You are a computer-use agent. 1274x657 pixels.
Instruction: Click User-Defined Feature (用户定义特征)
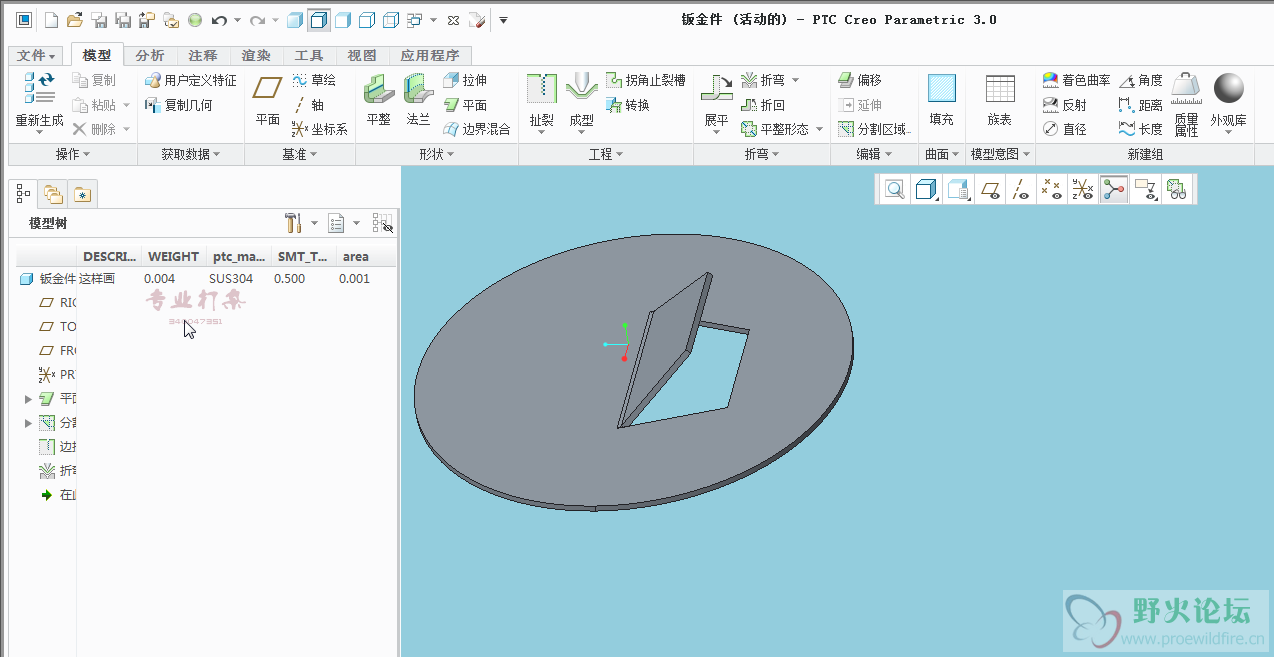[x=191, y=80]
